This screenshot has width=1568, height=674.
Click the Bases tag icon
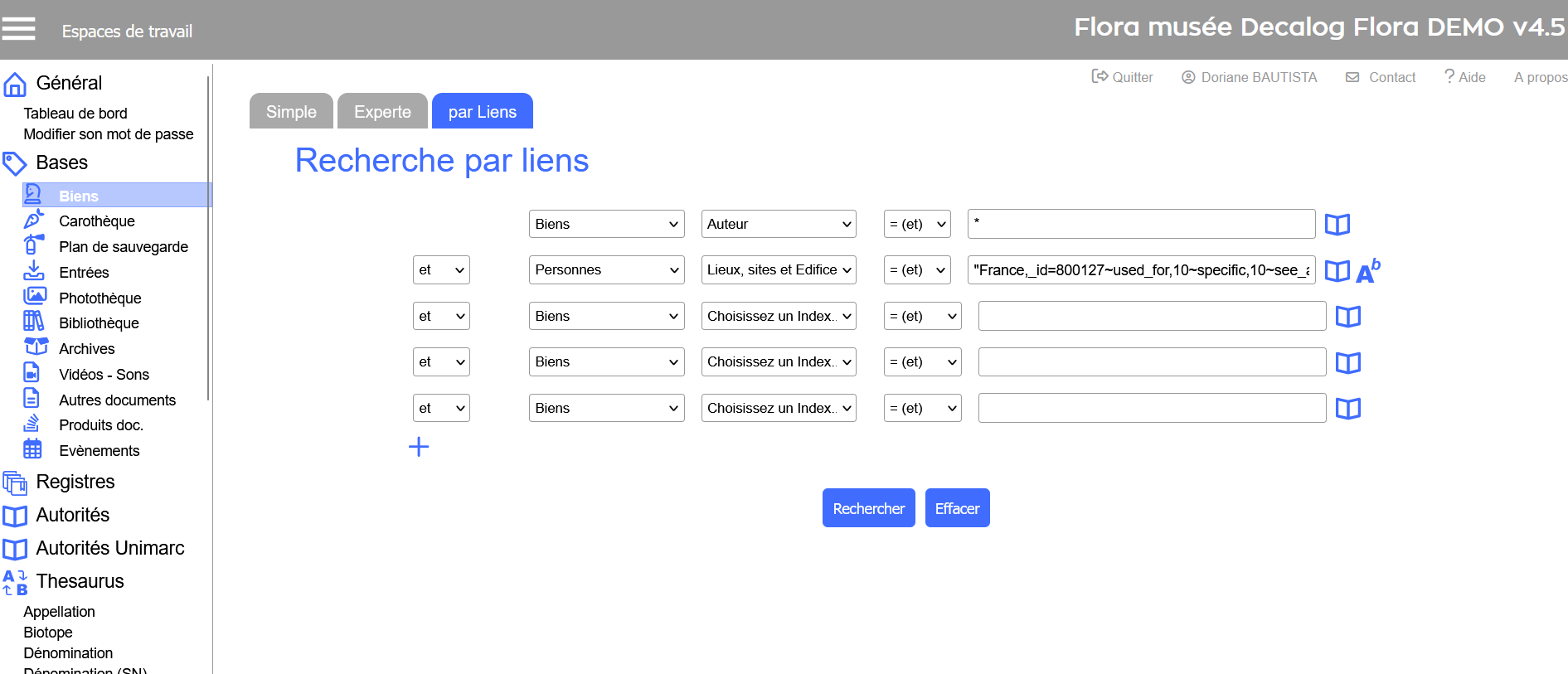click(x=15, y=163)
